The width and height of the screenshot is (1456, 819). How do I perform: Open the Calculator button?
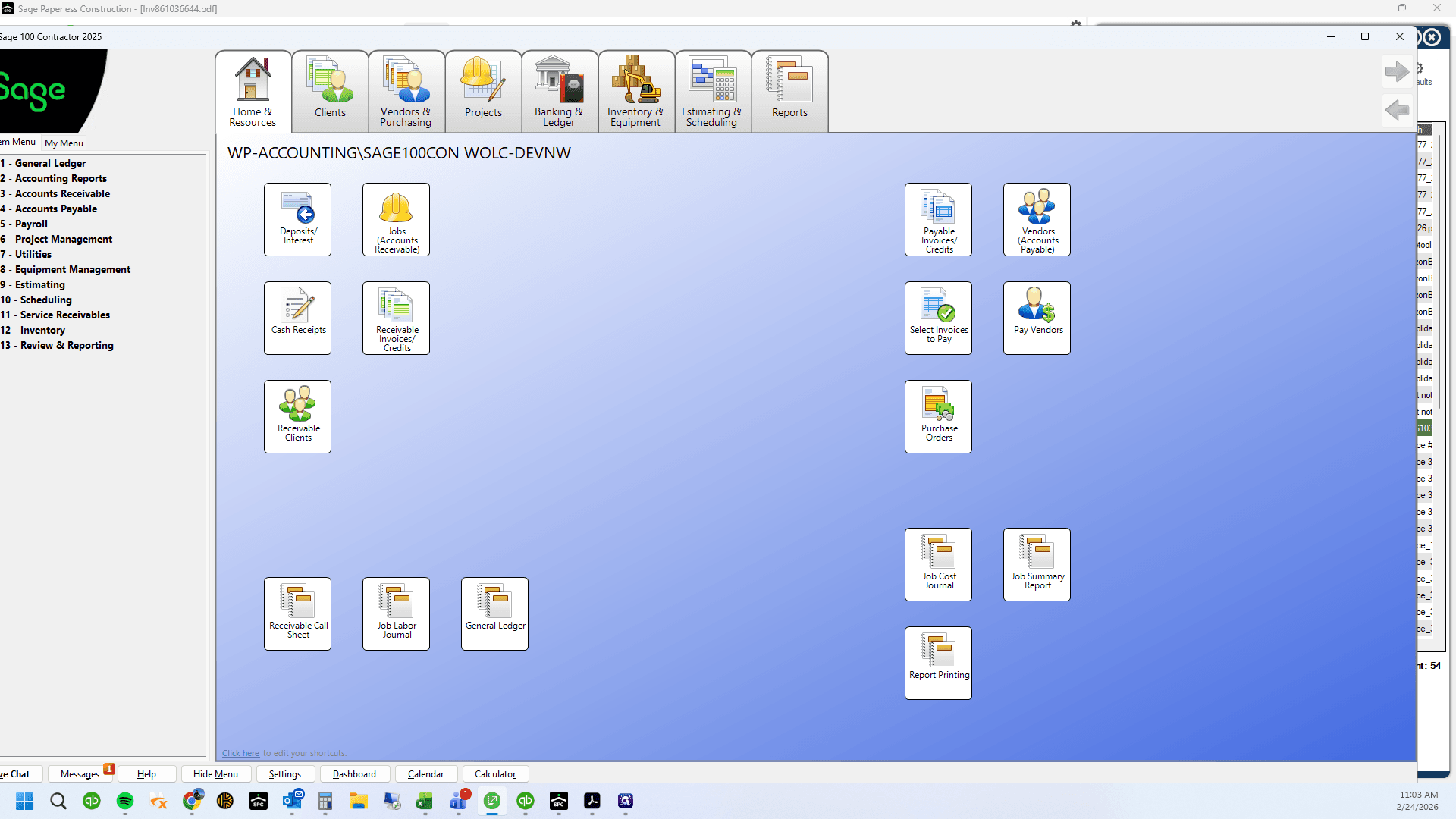(x=495, y=773)
